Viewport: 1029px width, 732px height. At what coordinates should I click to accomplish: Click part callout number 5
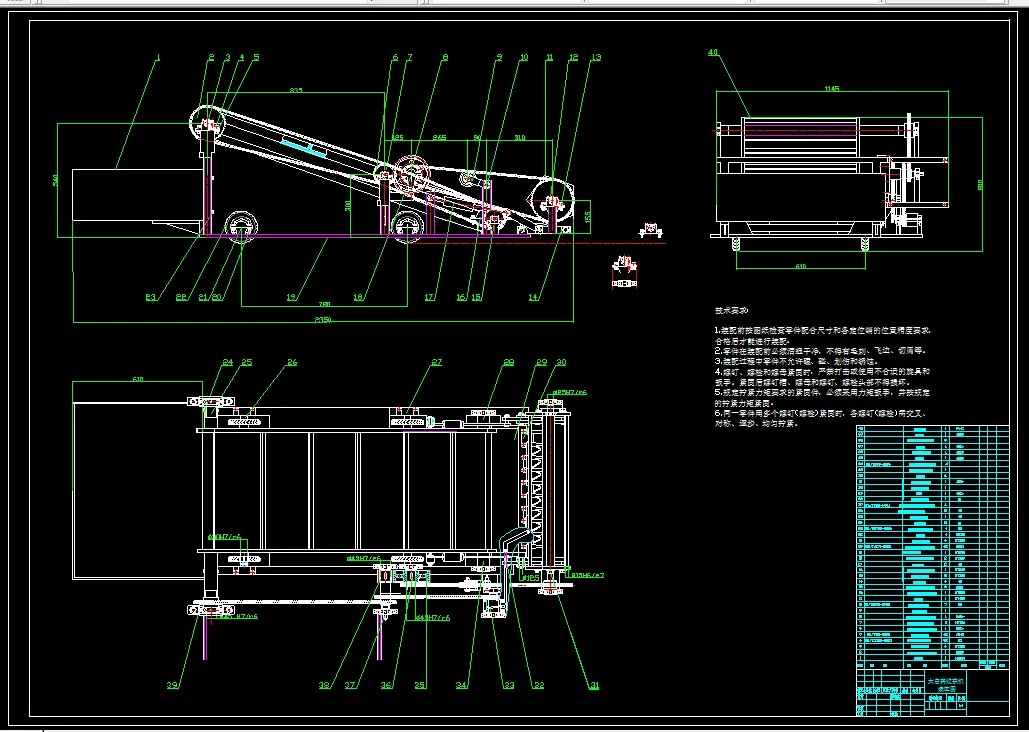pyautogui.click(x=256, y=57)
